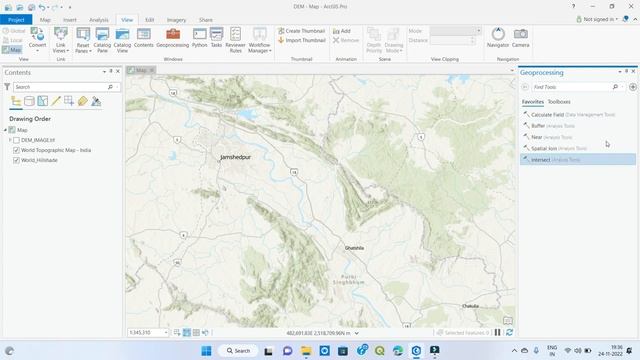Pause map drawing
Screen dimensions: 640x360
click(498, 333)
